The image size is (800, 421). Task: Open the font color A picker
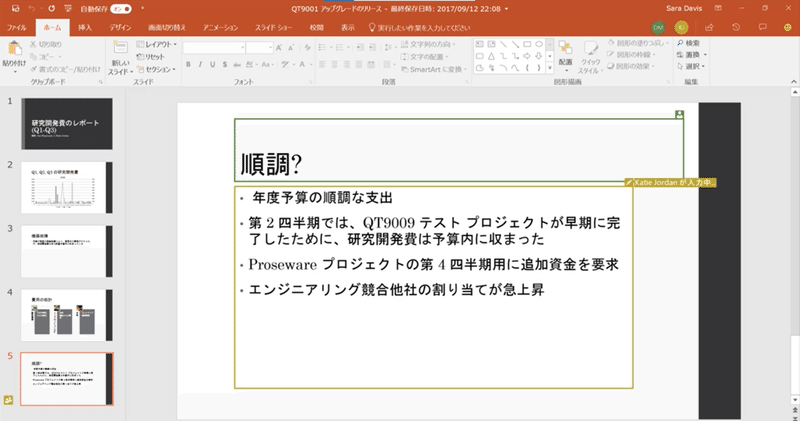[x=304, y=64]
